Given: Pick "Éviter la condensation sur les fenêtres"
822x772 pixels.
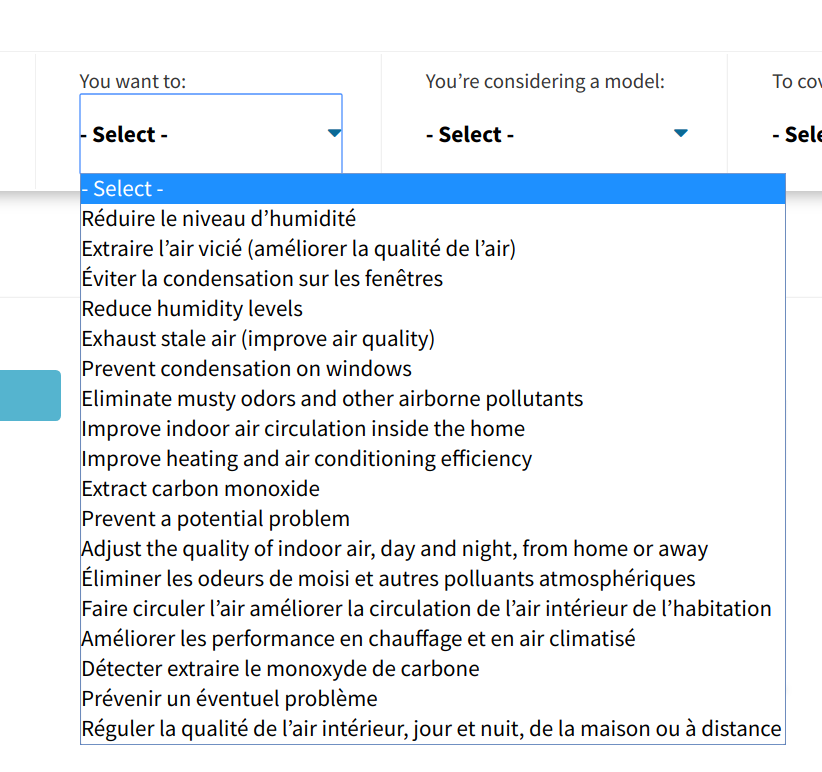Looking at the screenshot, I should [x=432, y=279].
